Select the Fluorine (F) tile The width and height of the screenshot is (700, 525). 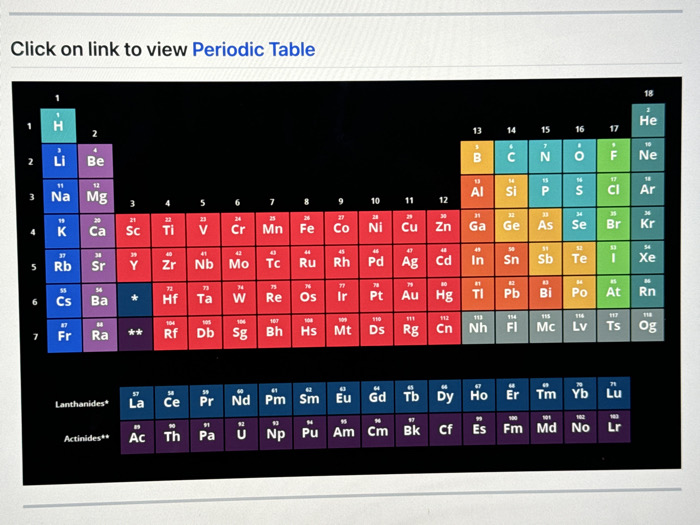coord(614,155)
